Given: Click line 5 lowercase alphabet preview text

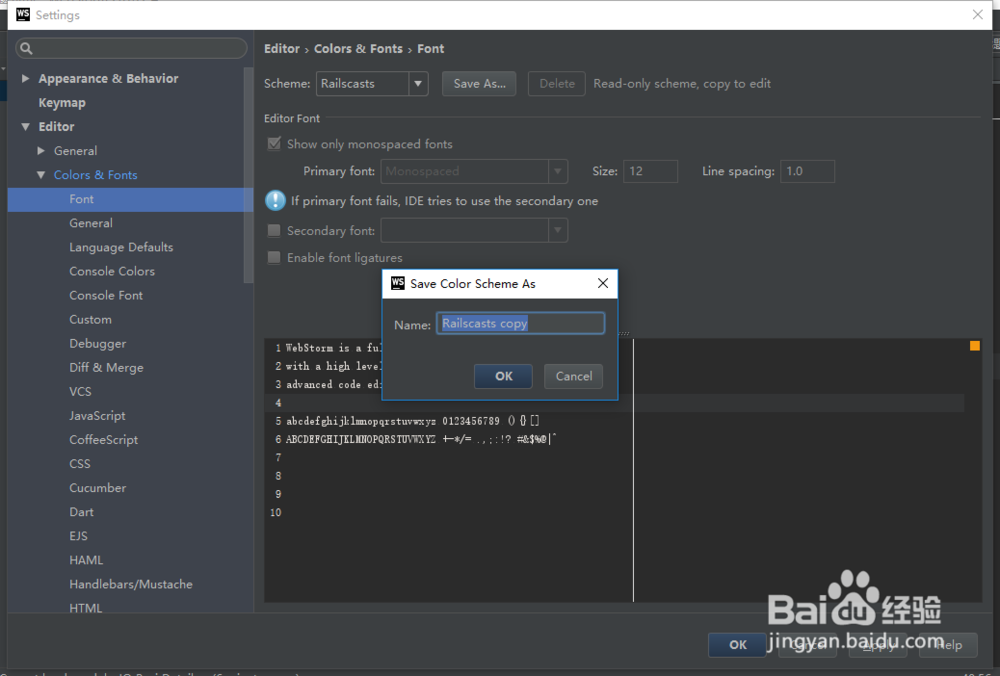Looking at the screenshot, I should [361, 421].
